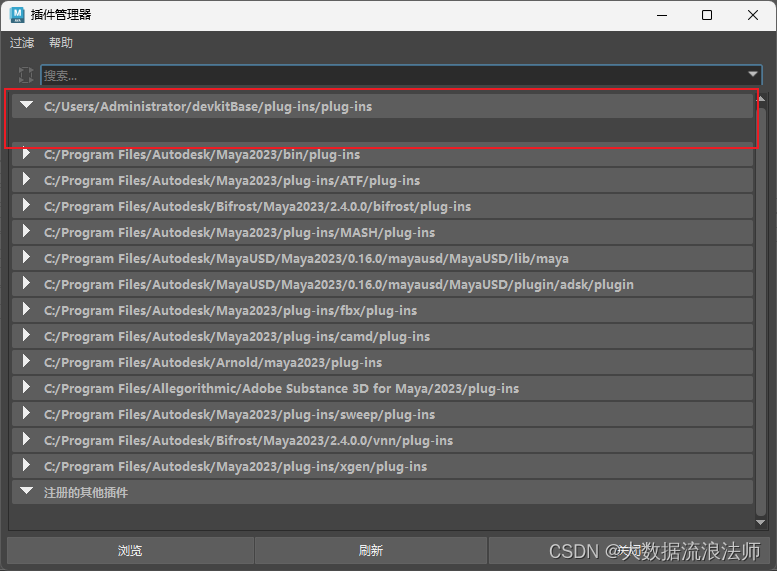Maximize the 插件管理器 window
Image resolution: width=777 pixels, height=571 pixels.
click(x=707, y=15)
